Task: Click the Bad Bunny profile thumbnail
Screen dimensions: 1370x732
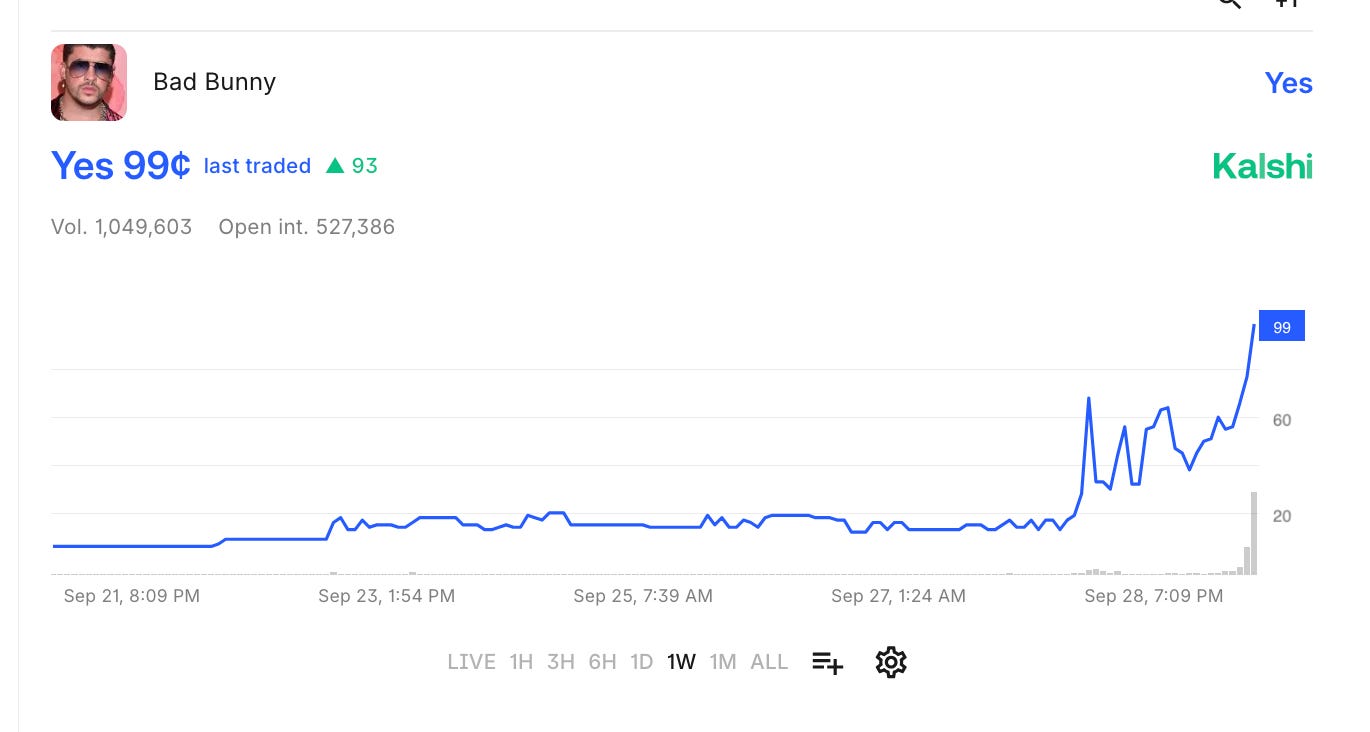Action: (89, 82)
